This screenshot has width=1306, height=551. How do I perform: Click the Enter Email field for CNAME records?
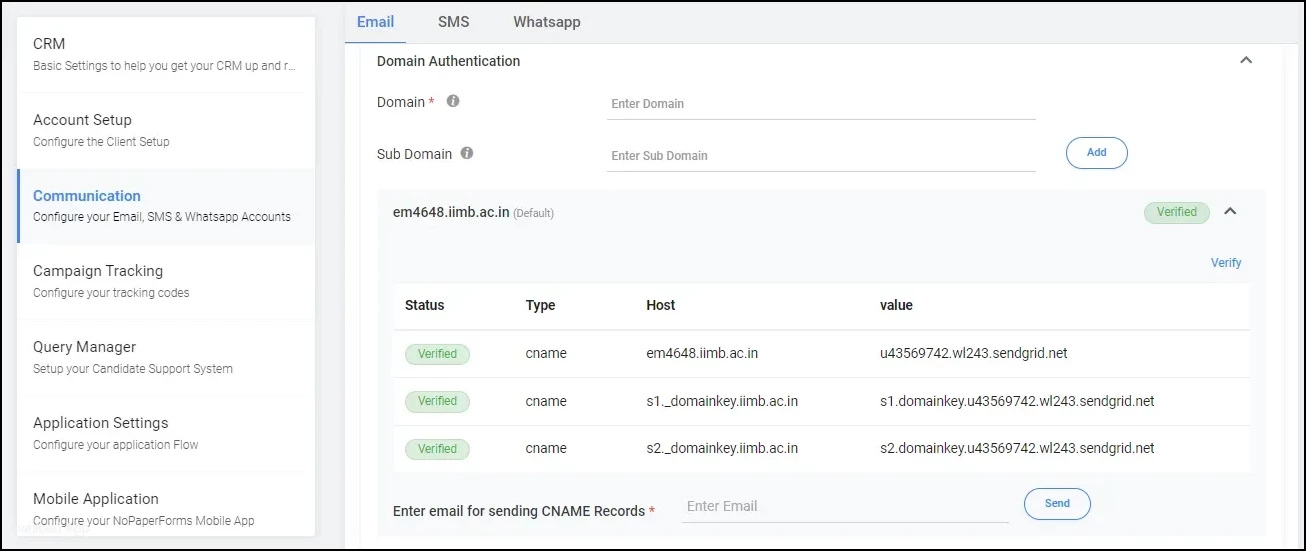click(x=845, y=506)
